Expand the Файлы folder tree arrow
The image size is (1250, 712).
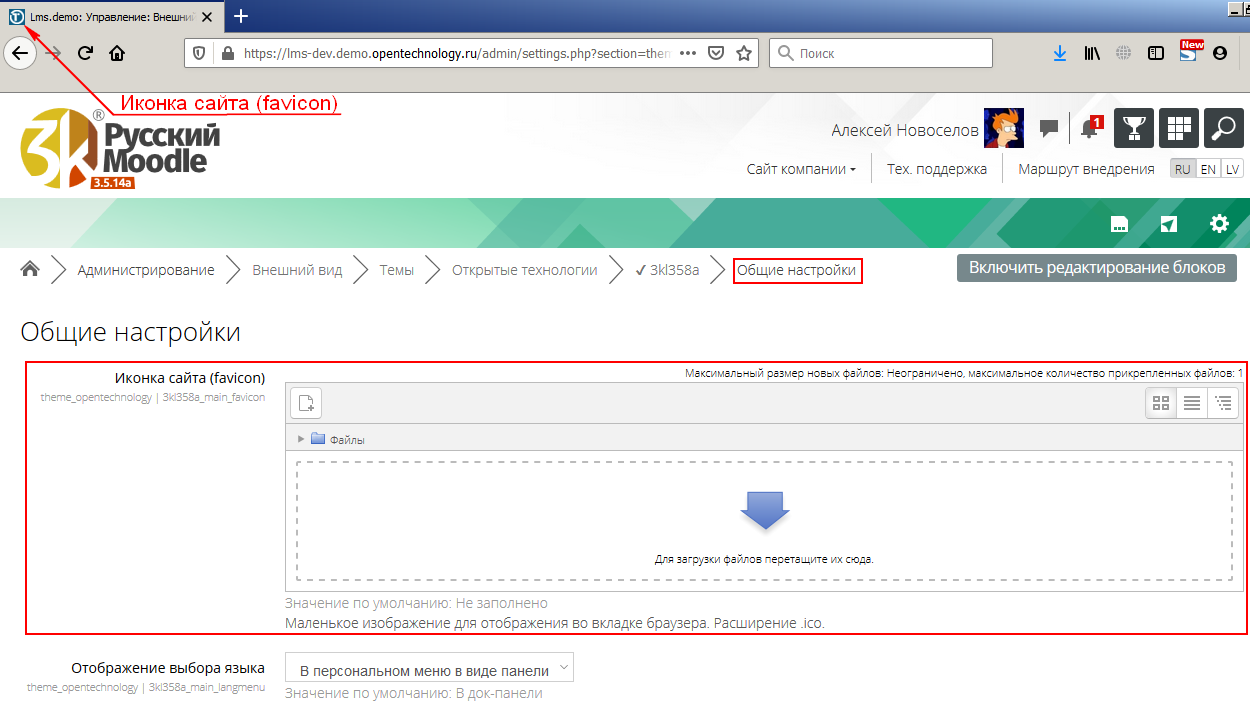[x=301, y=439]
